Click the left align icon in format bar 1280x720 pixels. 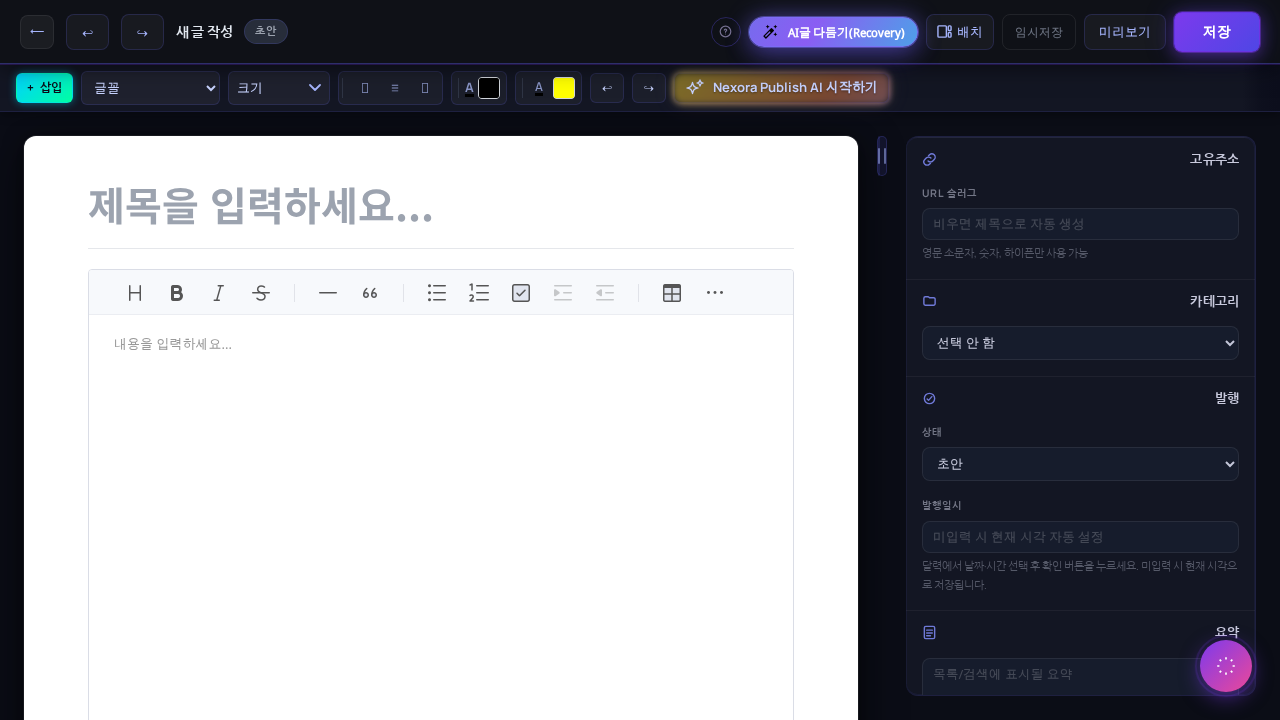365,88
